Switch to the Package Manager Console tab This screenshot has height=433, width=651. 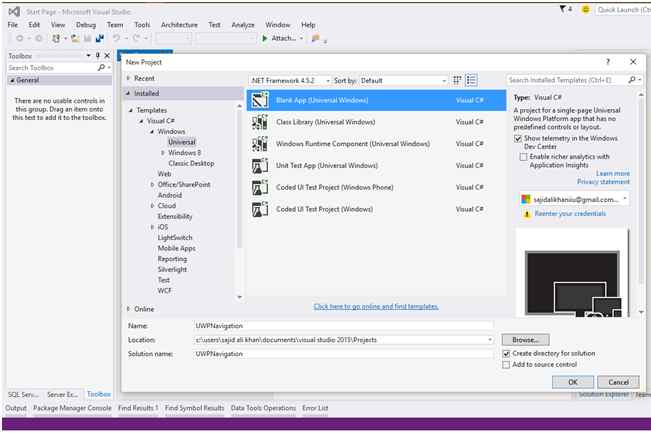click(x=72, y=408)
